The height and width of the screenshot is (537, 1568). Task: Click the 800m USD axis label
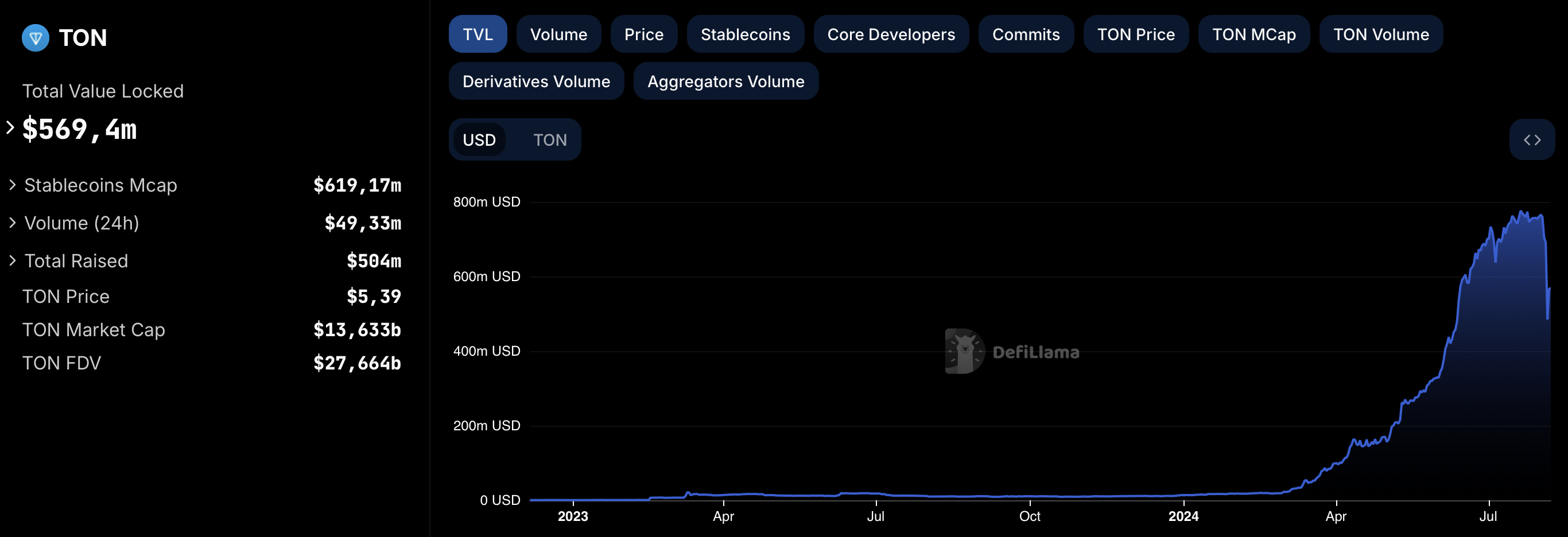[x=486, y=202]
